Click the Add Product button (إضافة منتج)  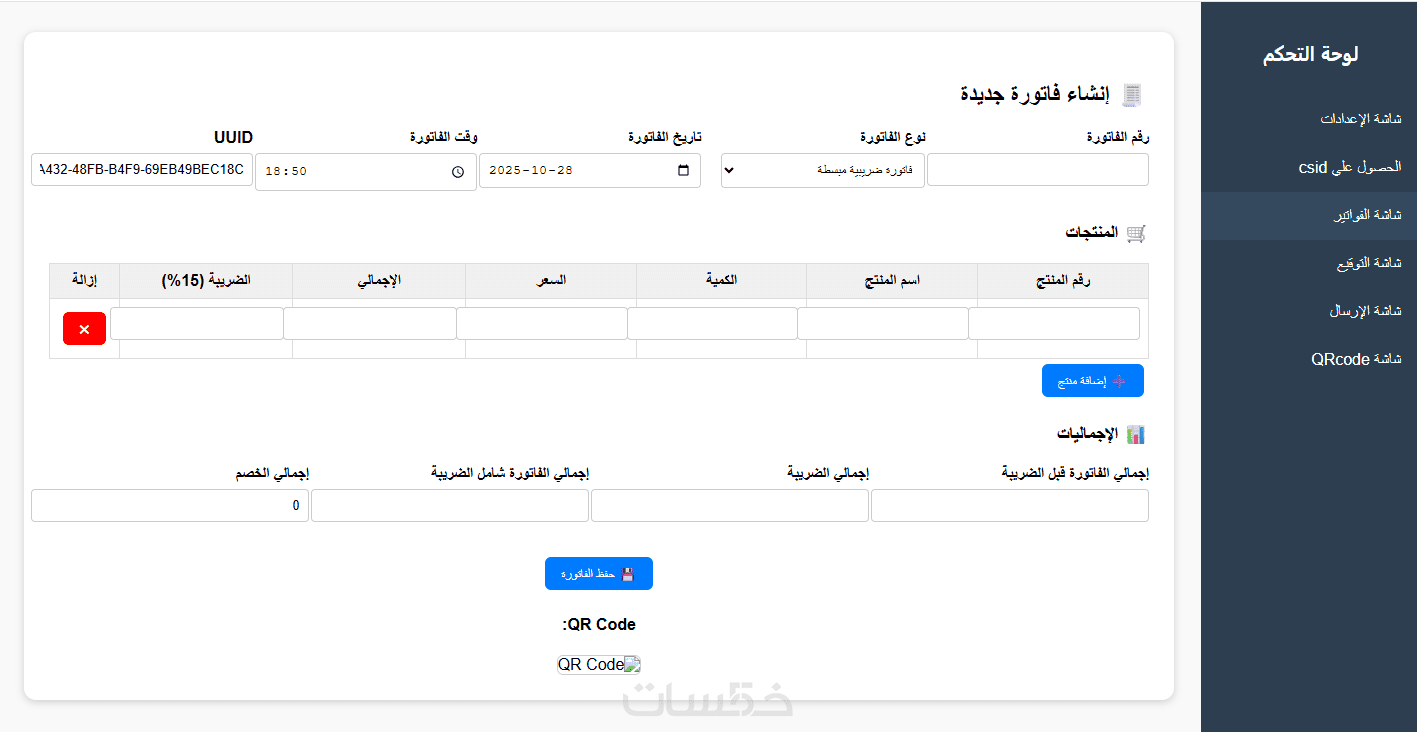pyautogui.click(x=1092, y=381)
